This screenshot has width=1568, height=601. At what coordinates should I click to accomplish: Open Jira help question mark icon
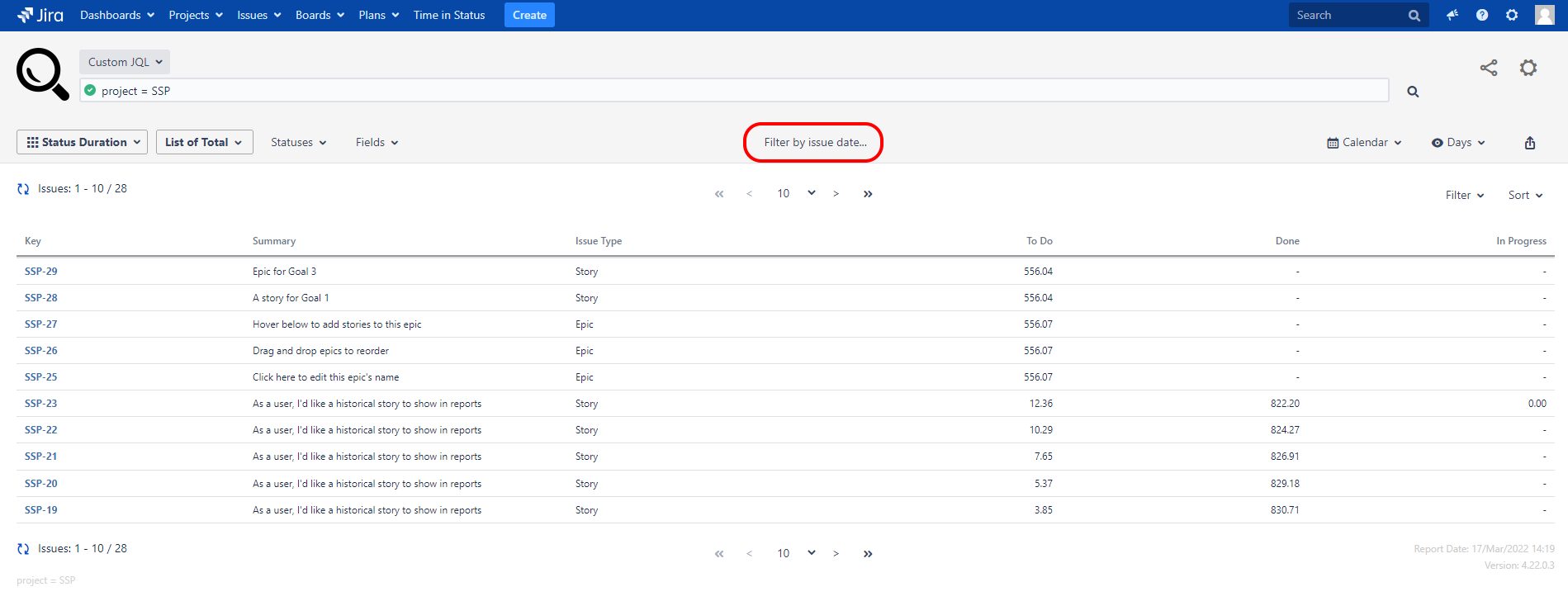[x=1482, y=15]
